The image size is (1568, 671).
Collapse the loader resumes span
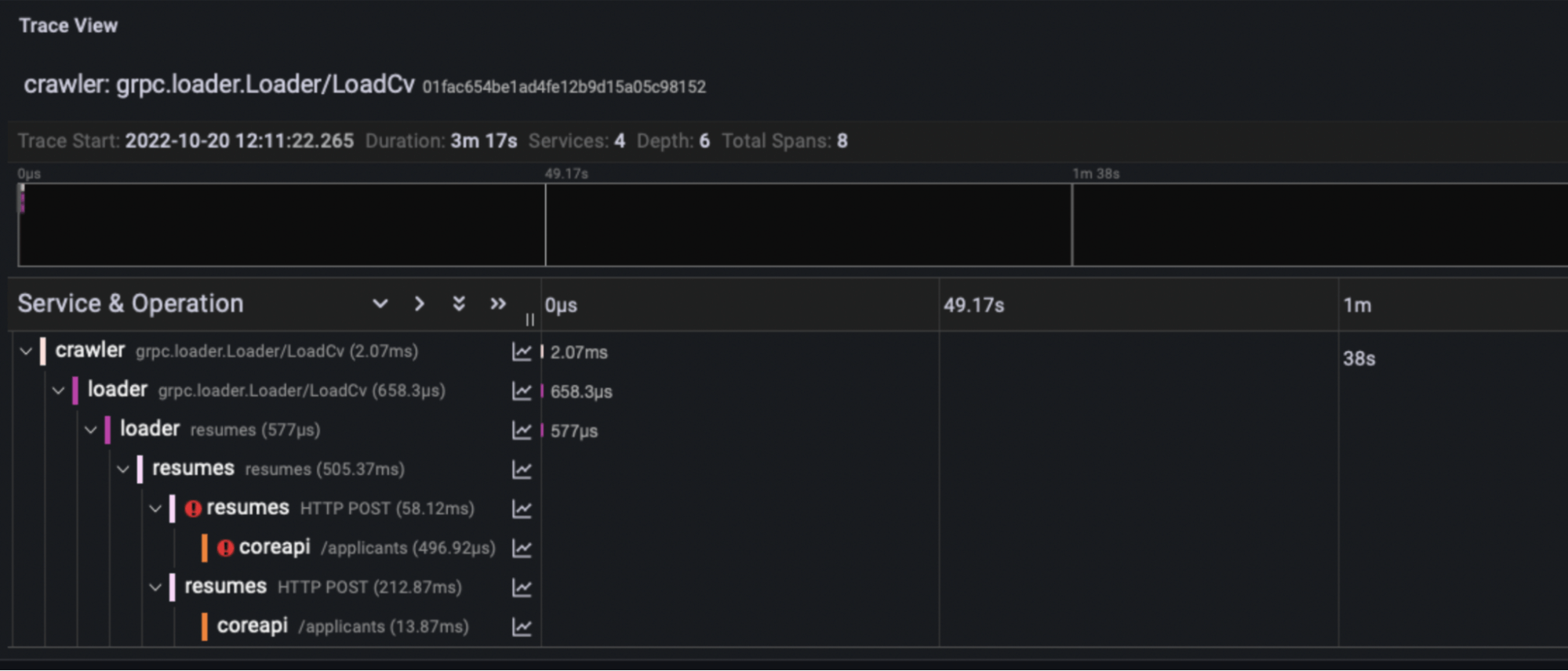click(x=91, y=430)
